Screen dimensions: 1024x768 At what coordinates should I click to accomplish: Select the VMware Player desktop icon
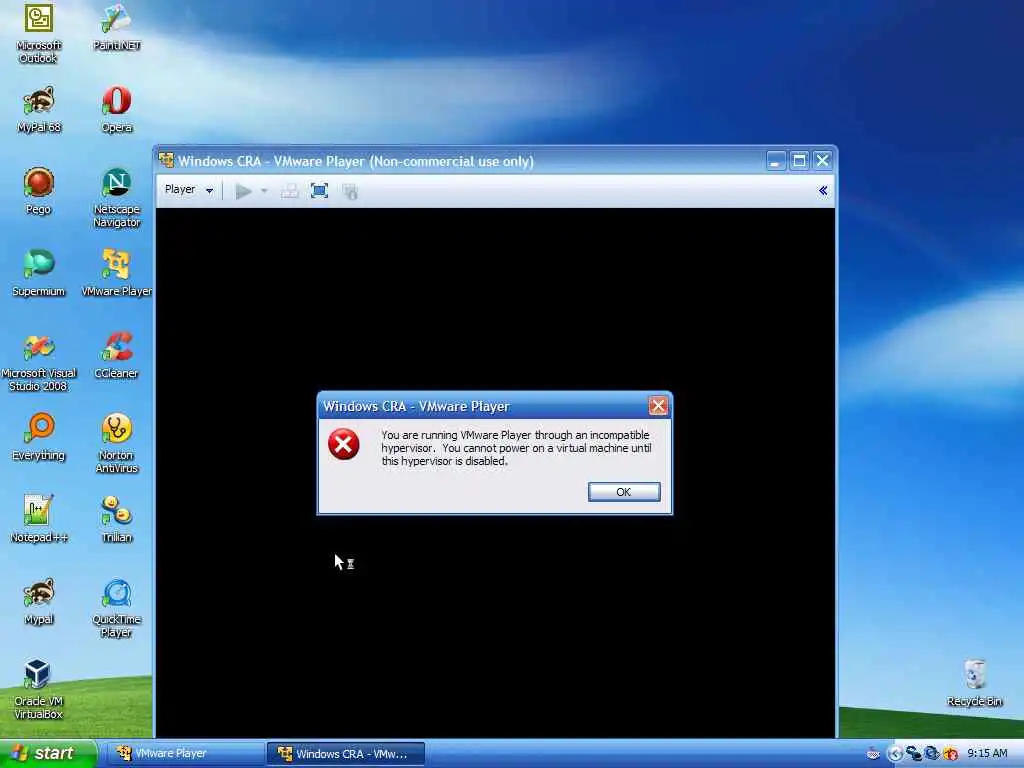pyautogui.click(x=116, y=273)
